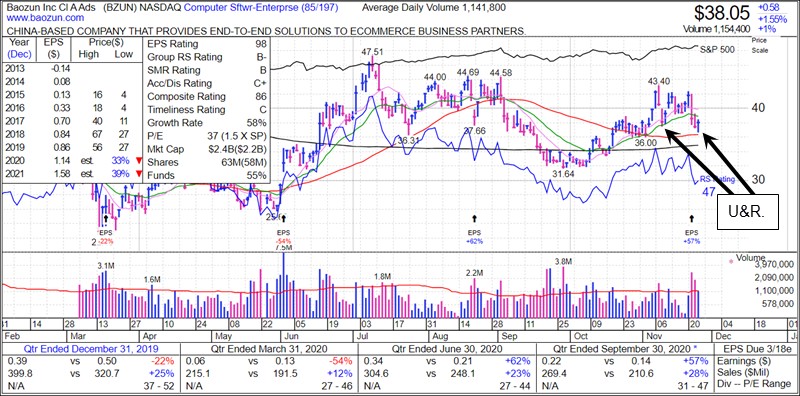Click the Composite Rating 86 row
800x396 pixels.
pos(207,96)
